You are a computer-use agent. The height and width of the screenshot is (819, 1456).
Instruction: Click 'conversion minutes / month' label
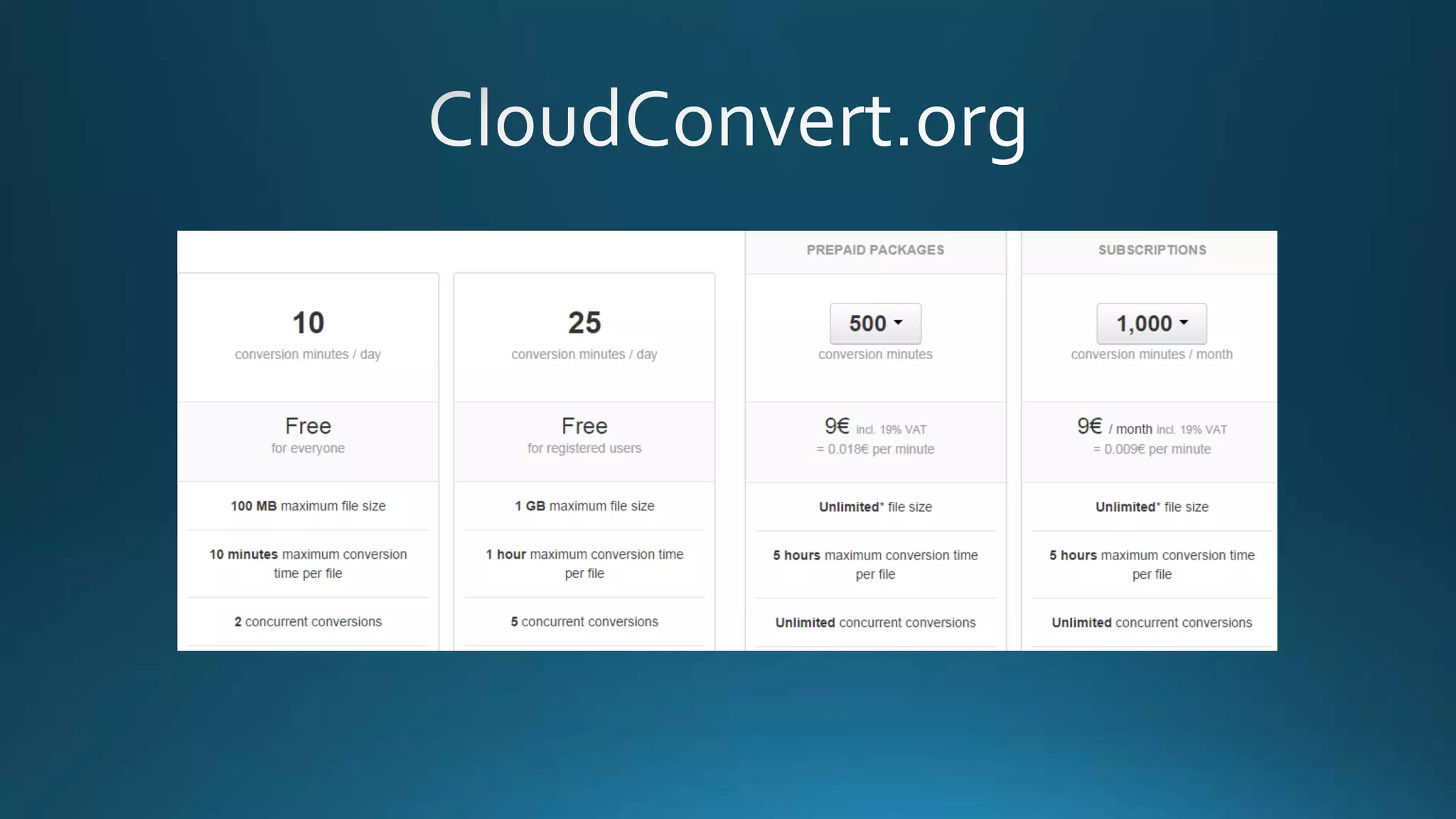coord(1152,354)
